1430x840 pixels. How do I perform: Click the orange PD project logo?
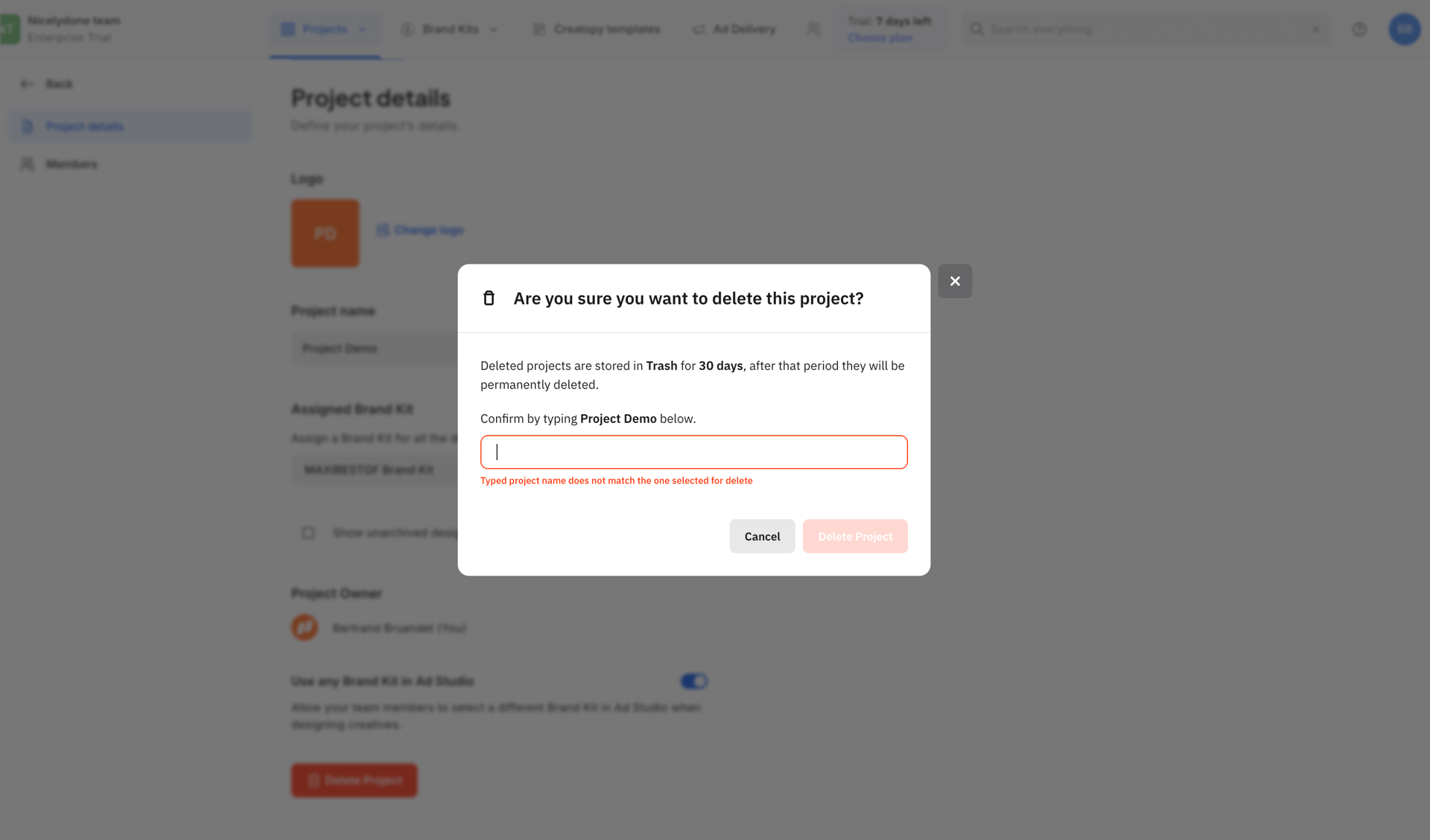click(x=325, y=233)
